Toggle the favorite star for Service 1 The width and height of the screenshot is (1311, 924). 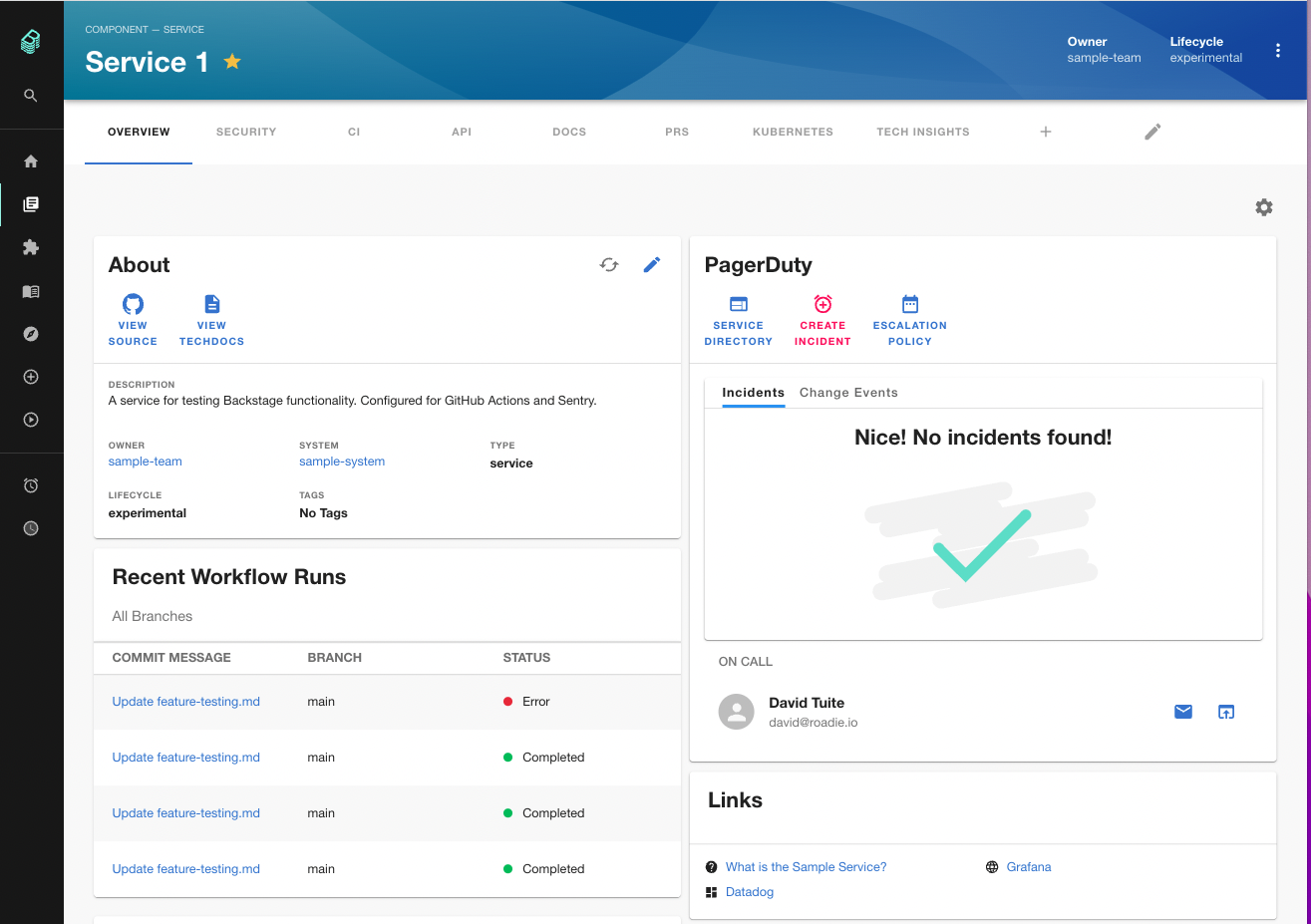[x=232, y=62]
